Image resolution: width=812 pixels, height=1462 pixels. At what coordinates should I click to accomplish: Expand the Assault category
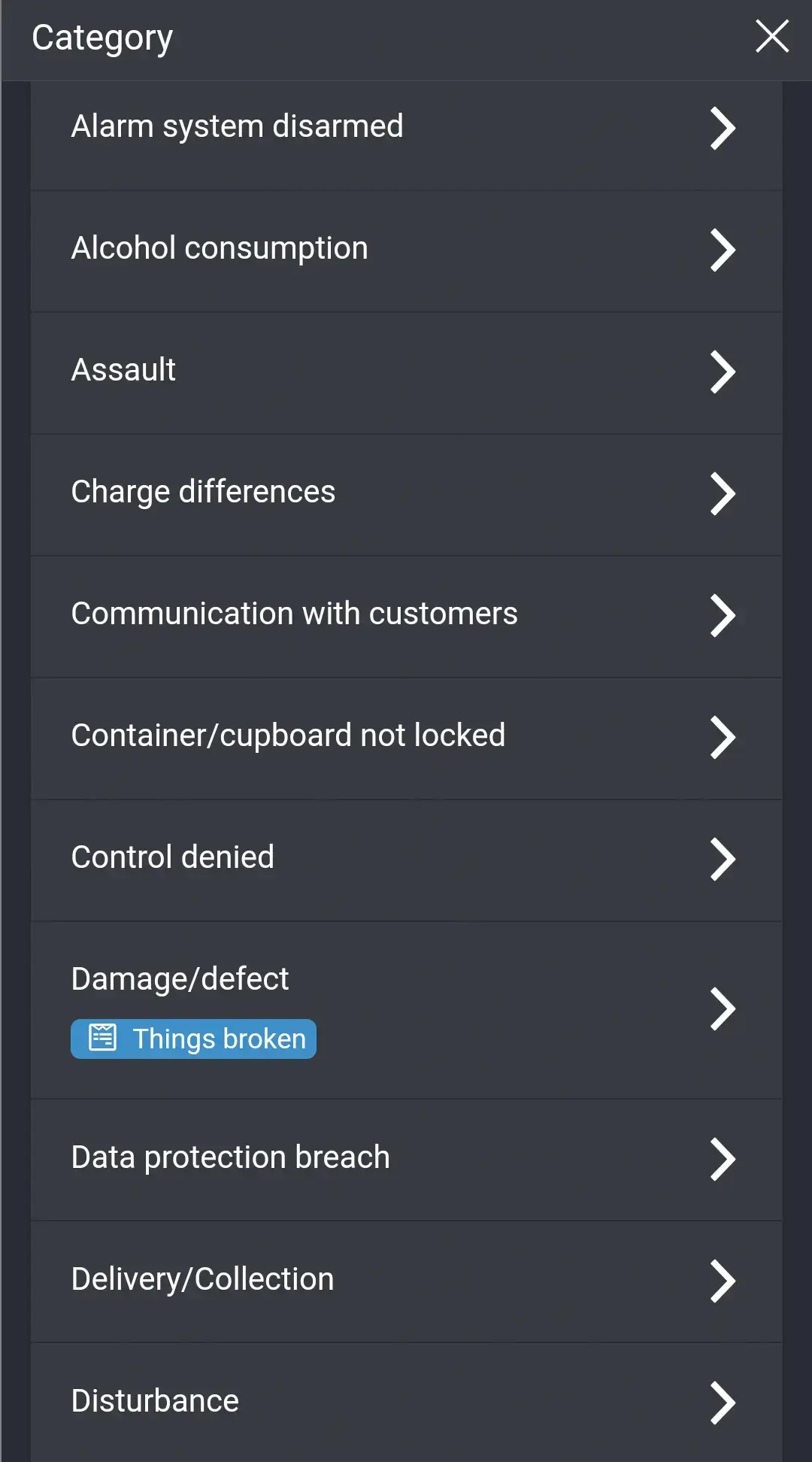723,372
